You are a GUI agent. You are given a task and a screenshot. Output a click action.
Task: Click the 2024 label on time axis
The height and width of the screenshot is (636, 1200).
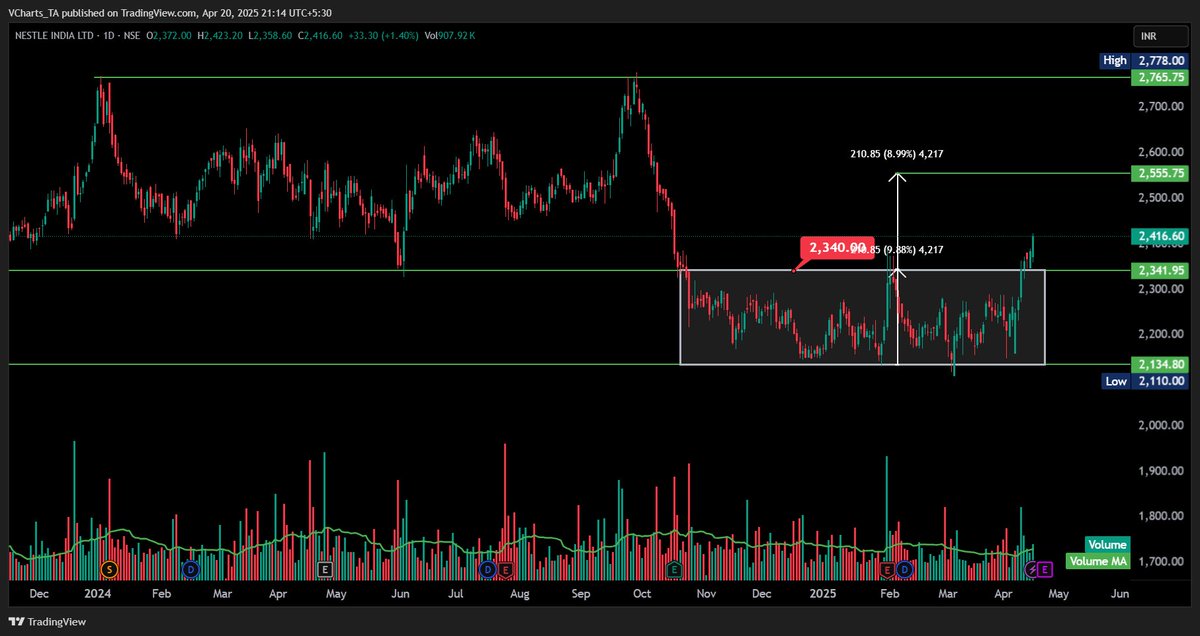97,594
